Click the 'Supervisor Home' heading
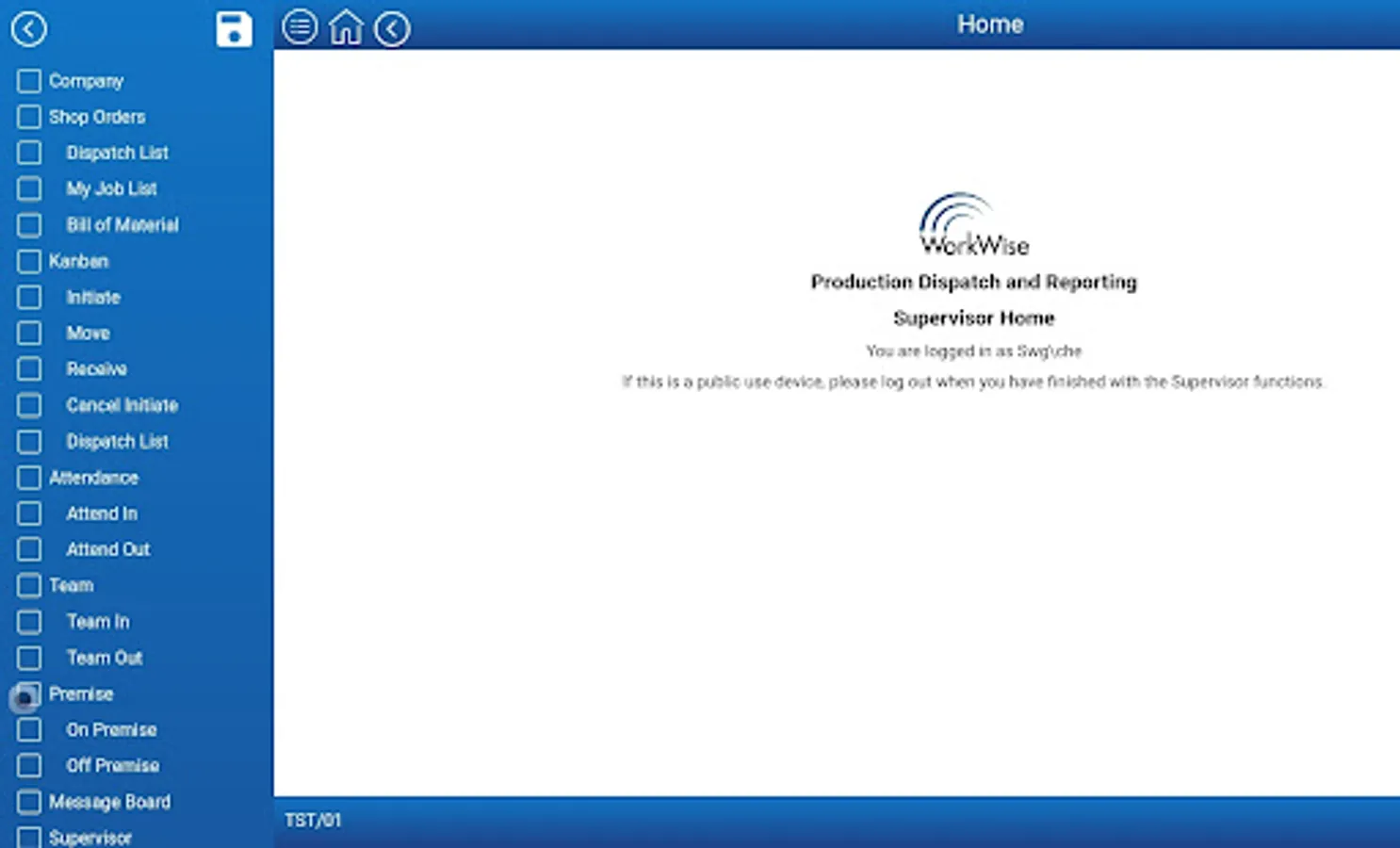 pos(973,318)
